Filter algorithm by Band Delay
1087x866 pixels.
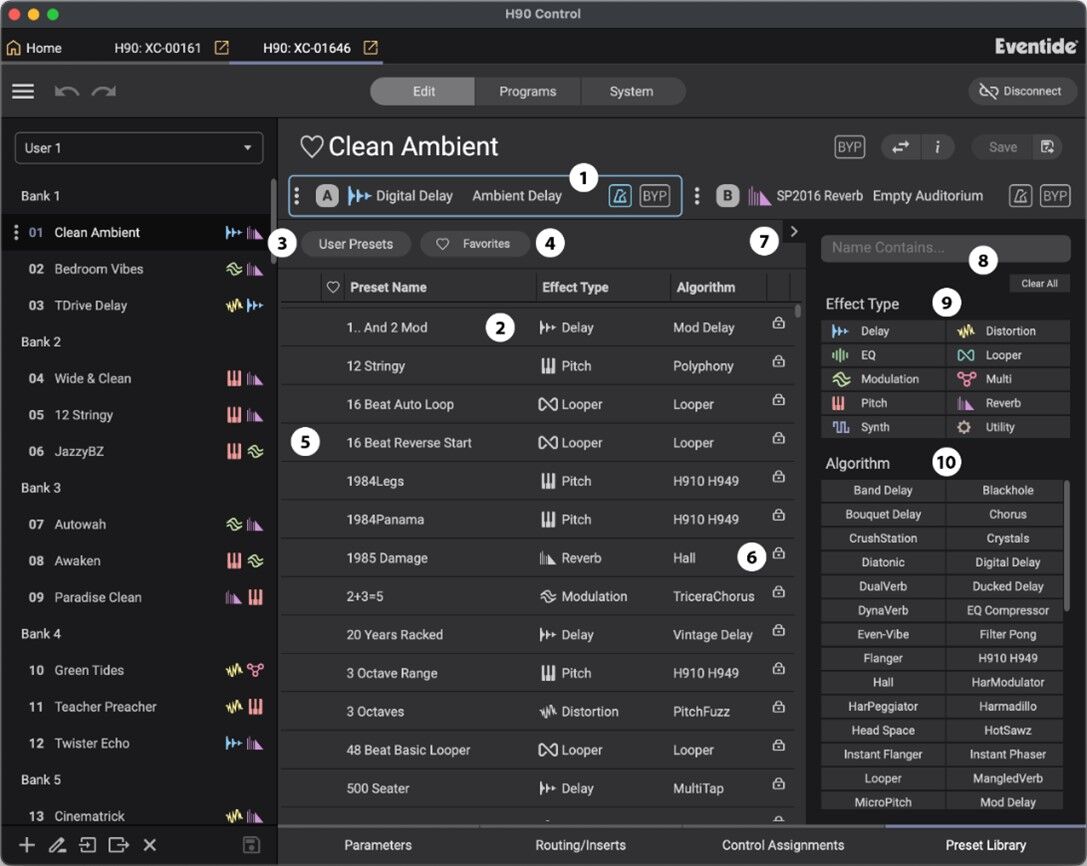click(x=882, y=491)
